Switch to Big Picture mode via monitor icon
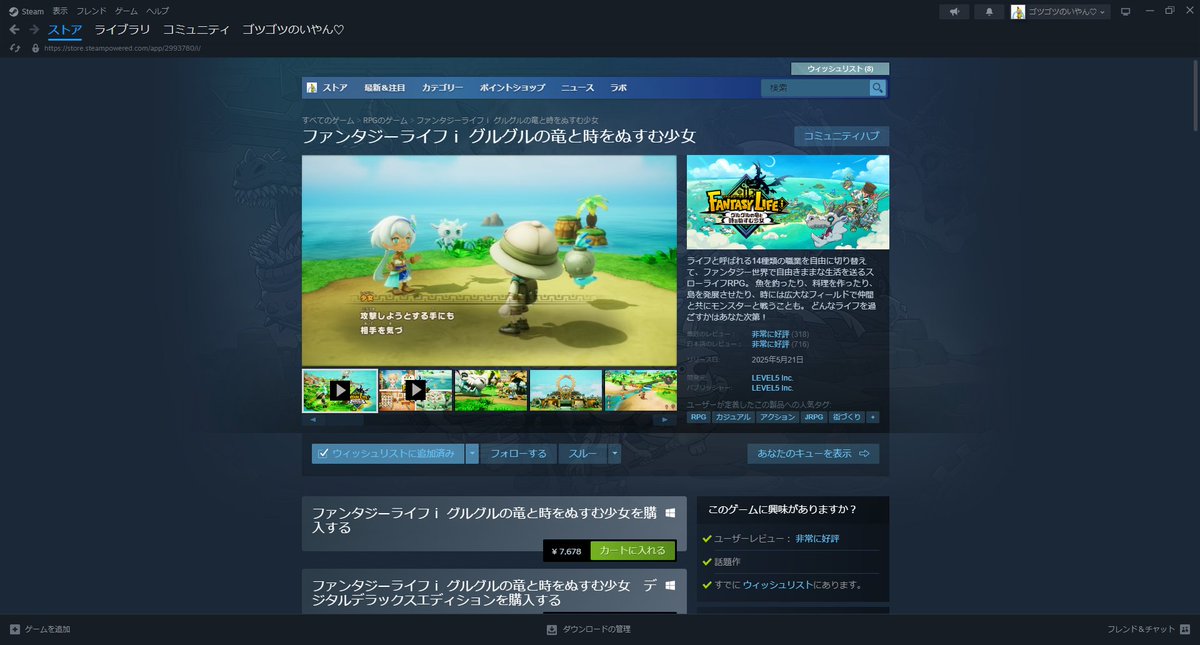Screen dimensions: 1200x645 tap(1125, 11)
